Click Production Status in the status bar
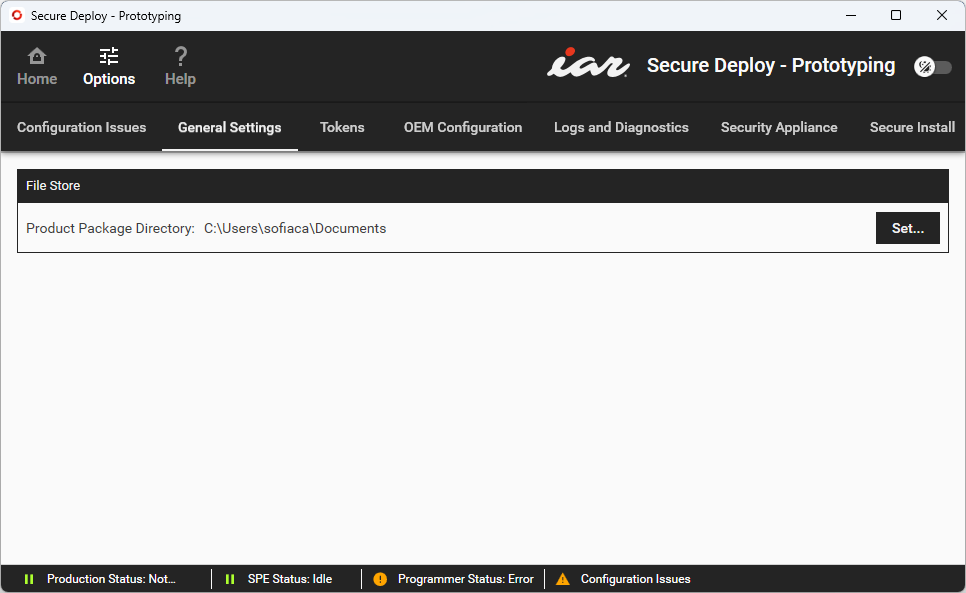Screen dimensions: 966x593 click(x=110, y=579)
